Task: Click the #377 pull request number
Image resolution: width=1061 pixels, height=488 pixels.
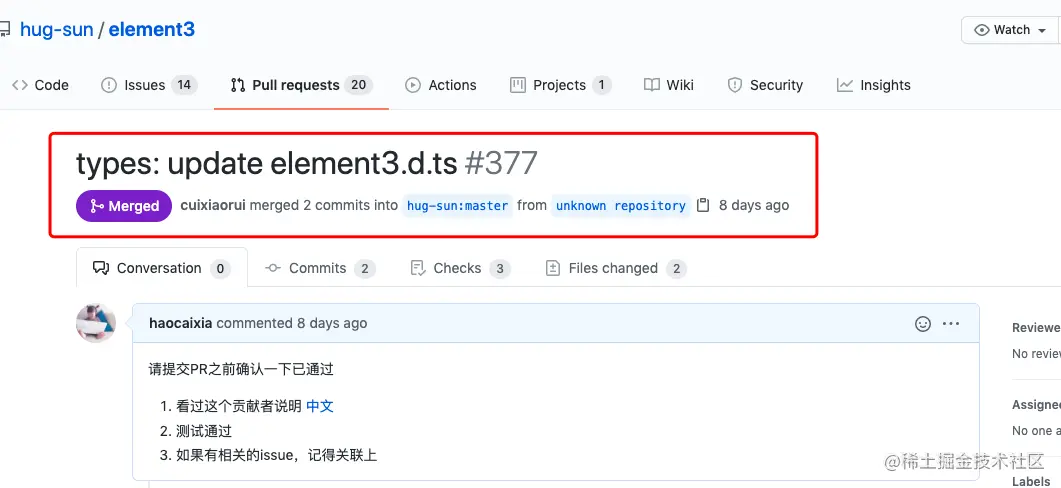Action: (501, 163)
